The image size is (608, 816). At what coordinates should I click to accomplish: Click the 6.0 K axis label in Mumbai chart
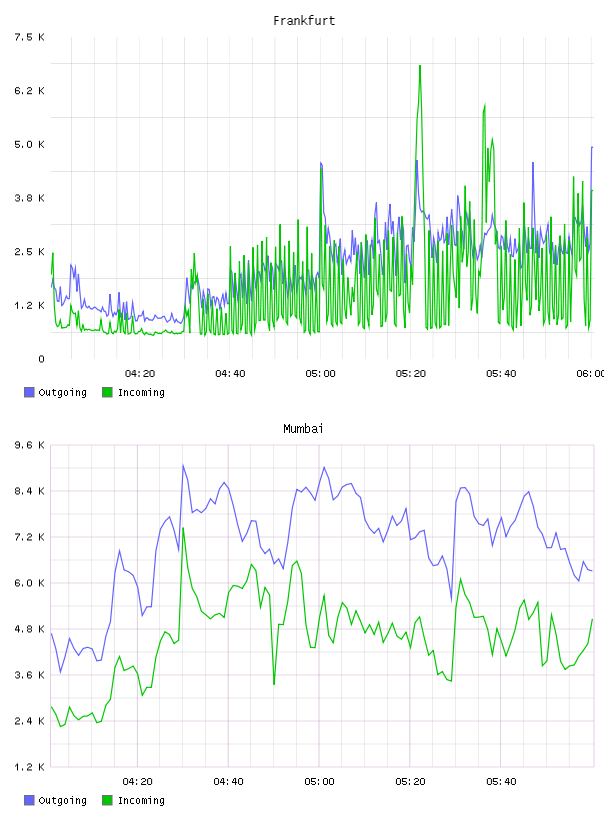click(x=29, y=583)
